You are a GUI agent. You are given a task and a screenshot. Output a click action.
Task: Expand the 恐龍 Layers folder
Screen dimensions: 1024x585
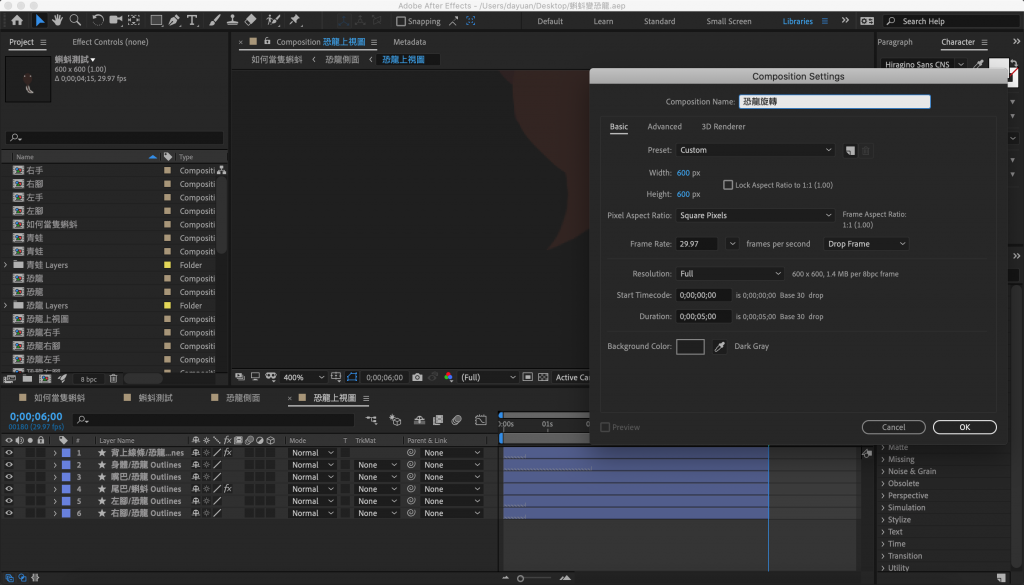(6, 306)
